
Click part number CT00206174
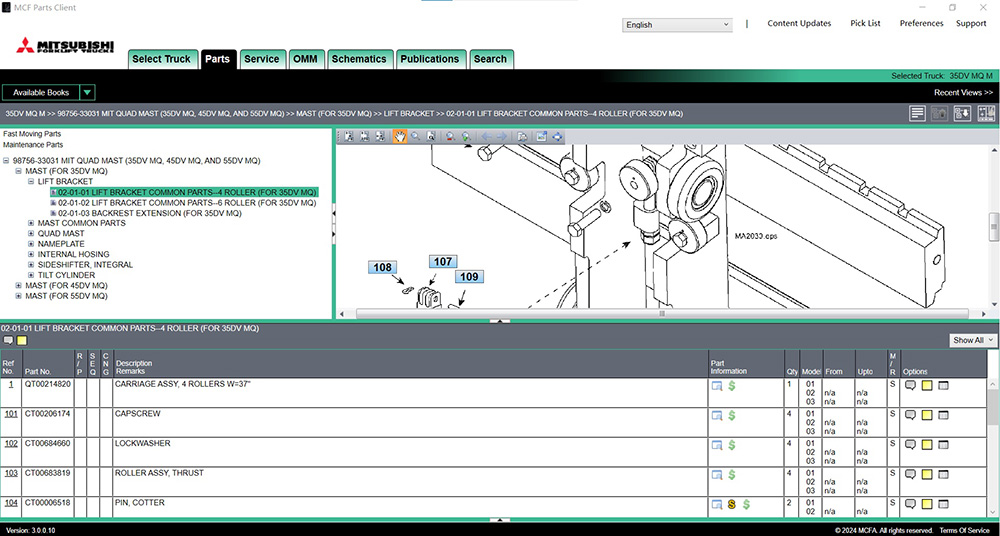(48, 414)
